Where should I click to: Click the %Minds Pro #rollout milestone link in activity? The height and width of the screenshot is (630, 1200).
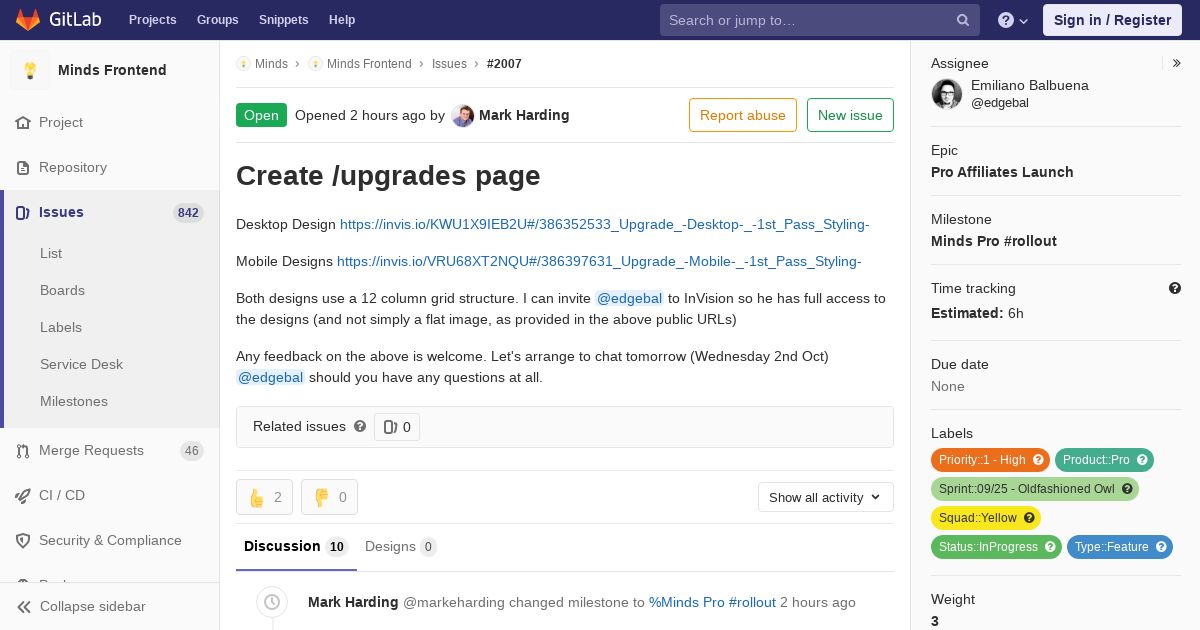[712, 602]
